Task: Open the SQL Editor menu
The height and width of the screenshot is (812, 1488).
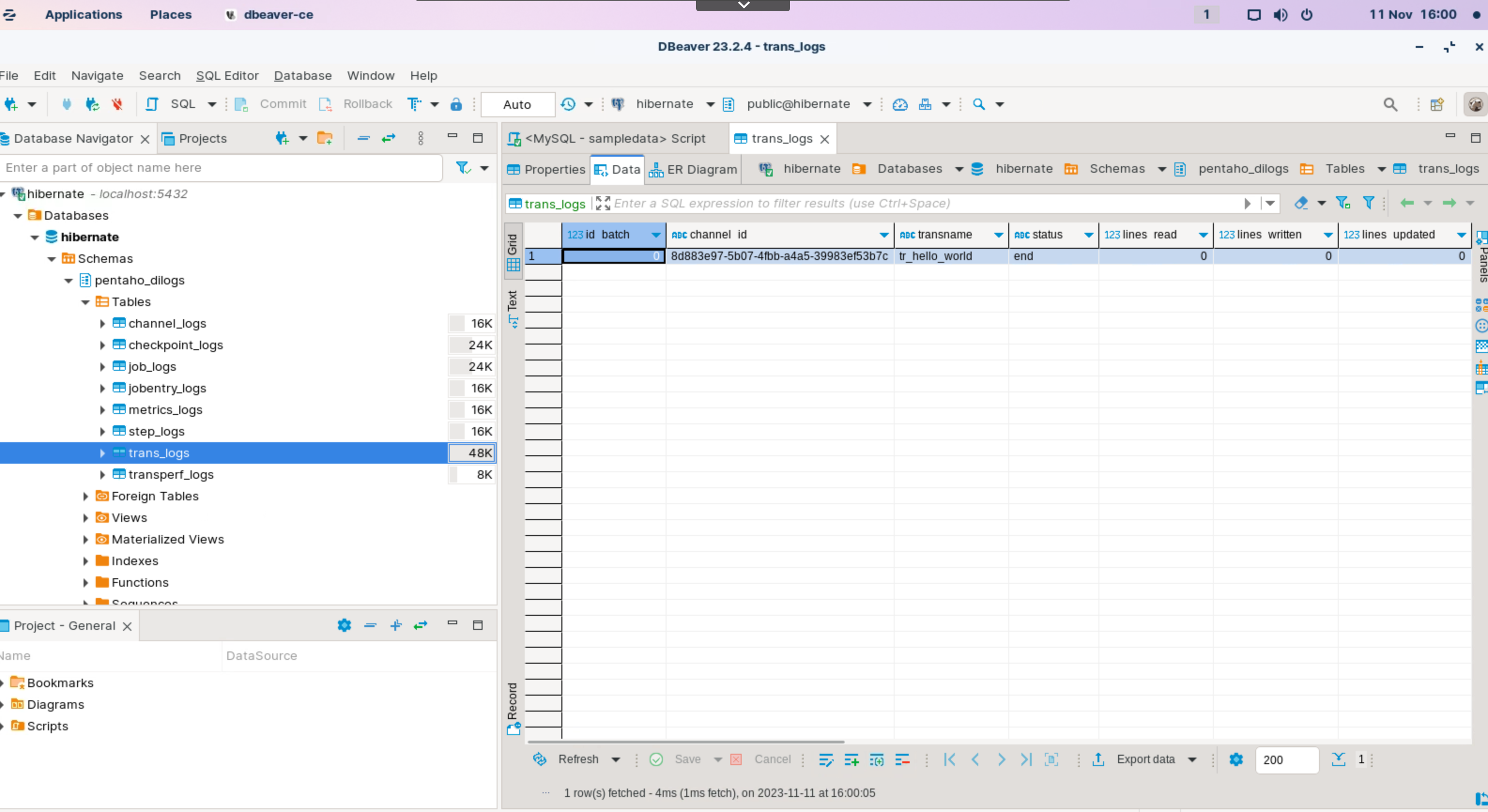Action: [x=227, y=76]
